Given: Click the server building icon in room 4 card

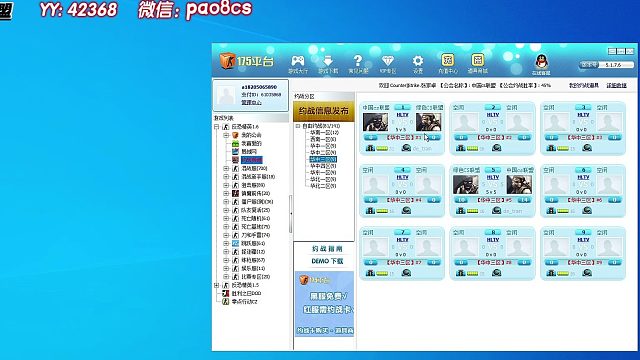Looking at the screenshot, I should [x=370, y=210].
